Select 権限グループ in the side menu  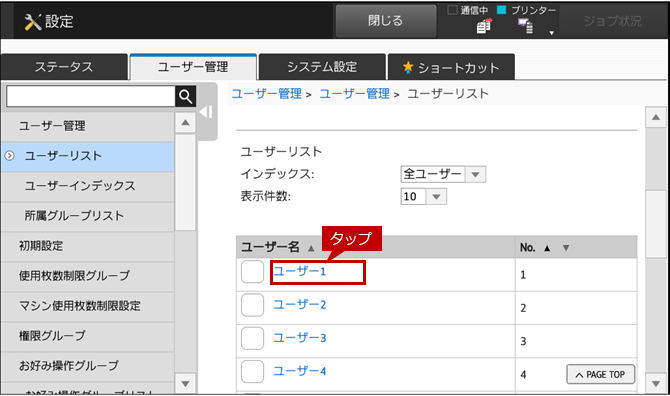pos(88,336)
